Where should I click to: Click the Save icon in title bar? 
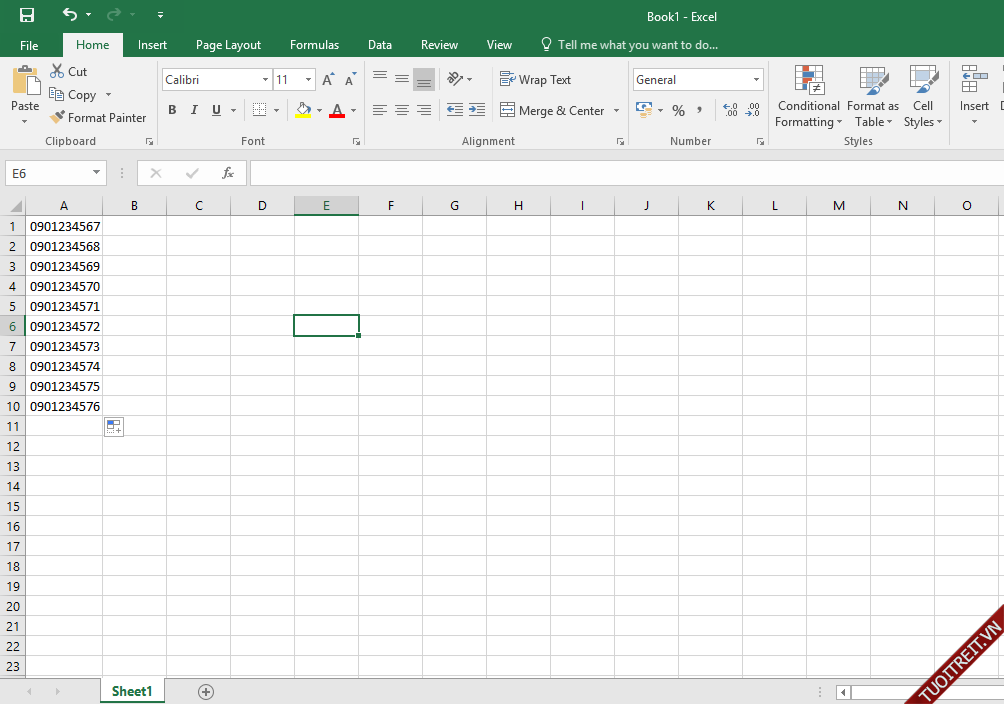(x=27, y=15)
